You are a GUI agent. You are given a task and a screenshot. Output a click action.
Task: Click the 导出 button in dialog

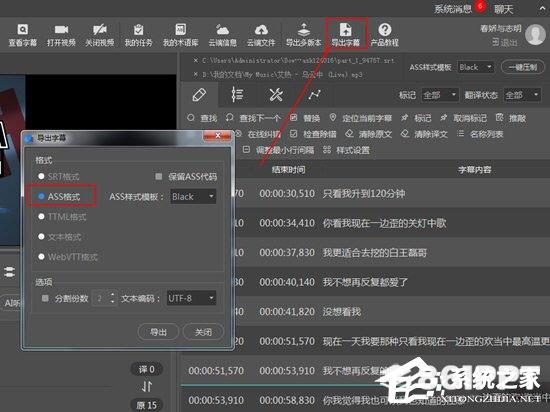pos(158,332)
